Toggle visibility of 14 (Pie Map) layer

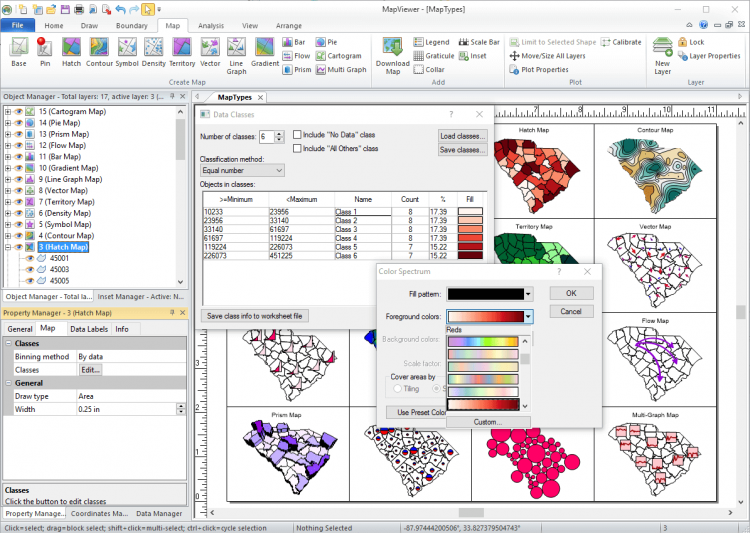[19, 123]
